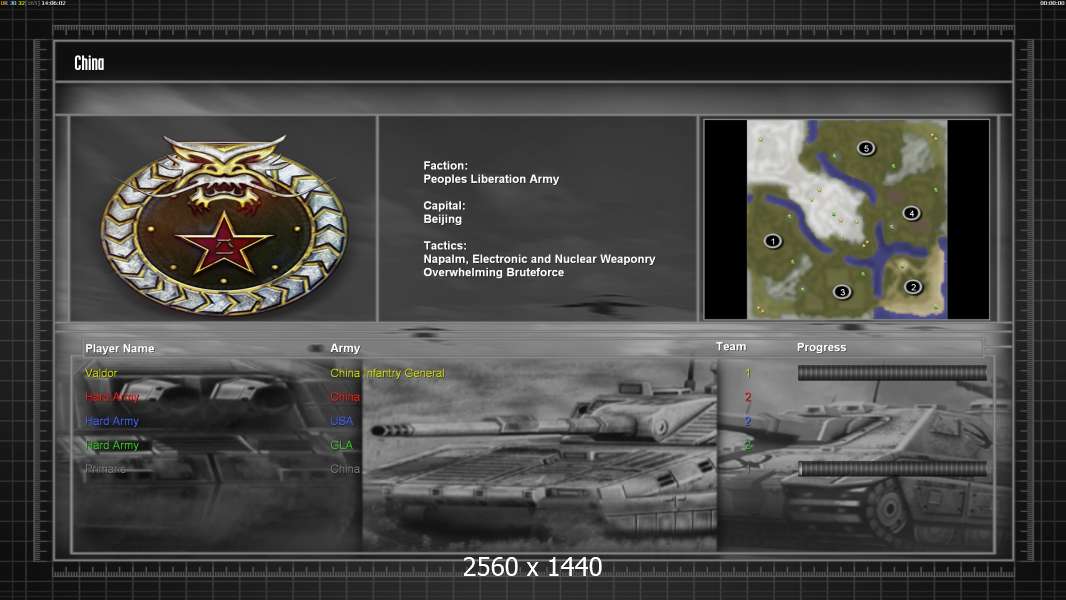
Task: Click Valdor's yellow team number 1
Action: (x=748, y=373)
